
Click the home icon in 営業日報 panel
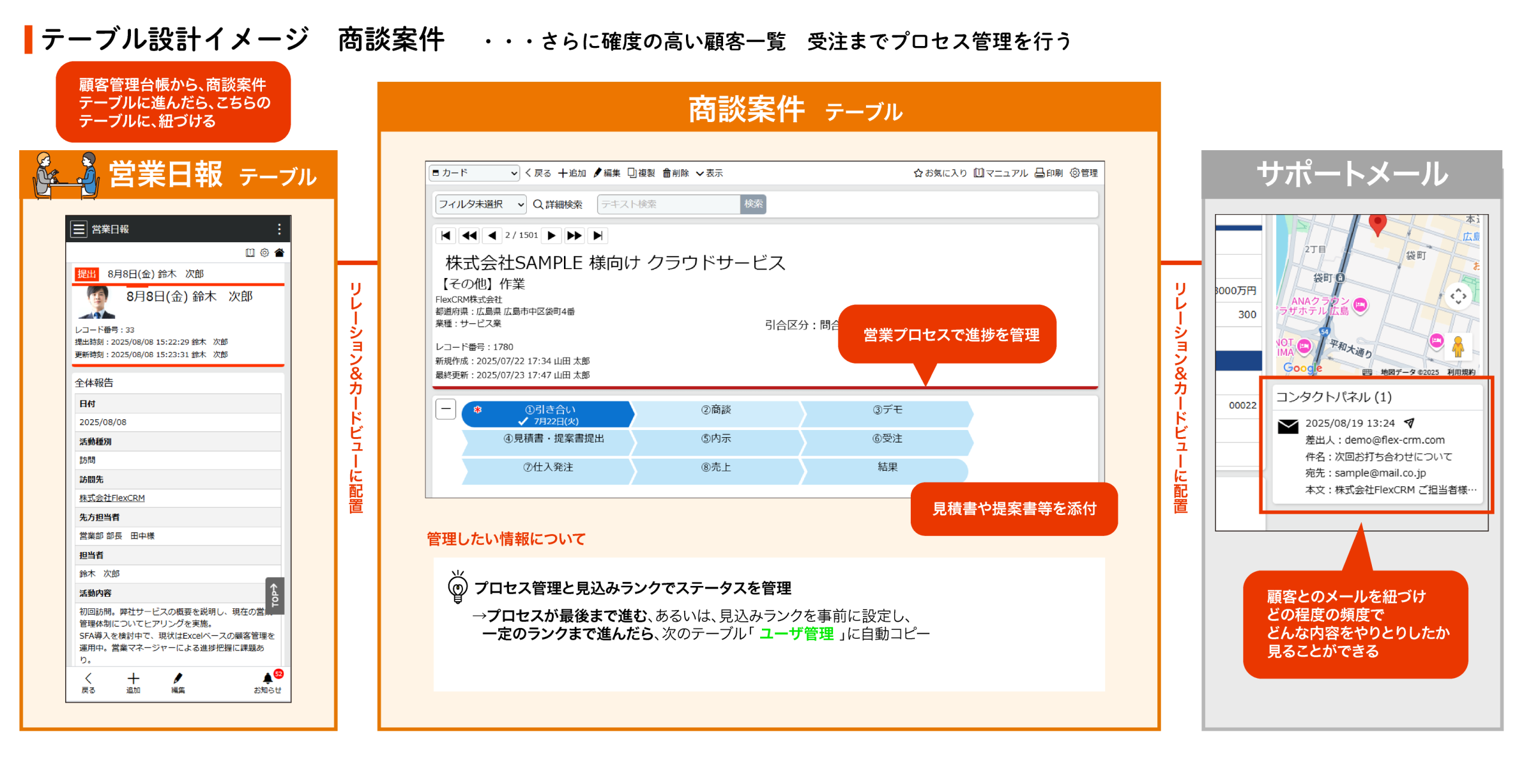(279, 253)
